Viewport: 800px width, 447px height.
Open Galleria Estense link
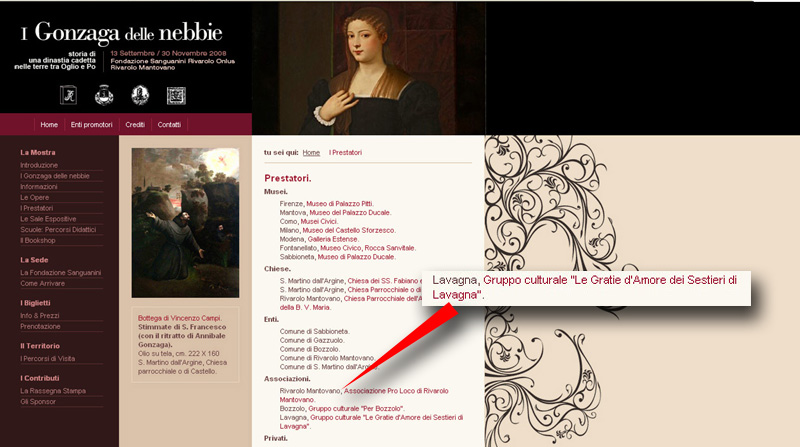click(x=333, y=239)
